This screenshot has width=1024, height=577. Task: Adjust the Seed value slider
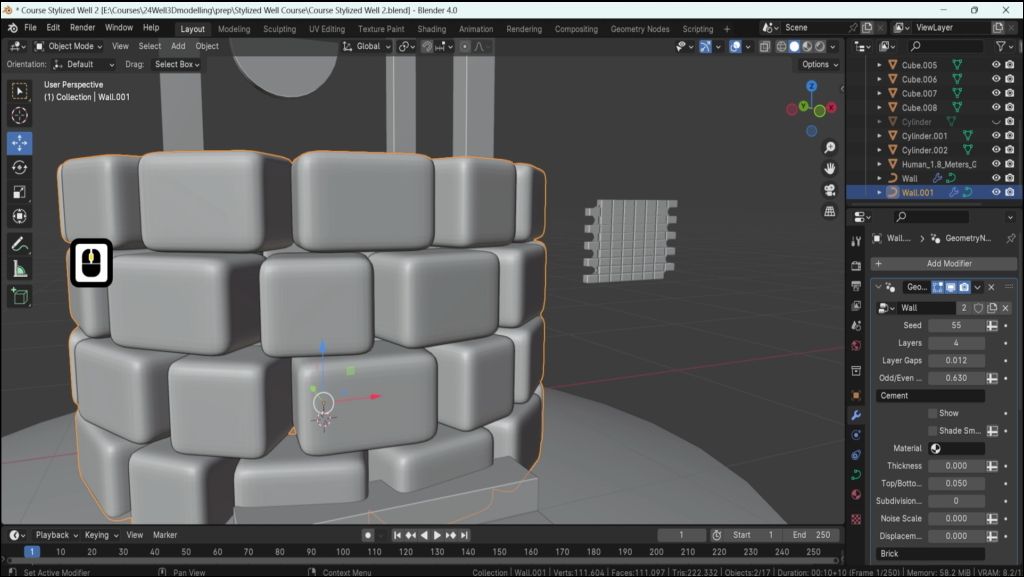[956, 325]
